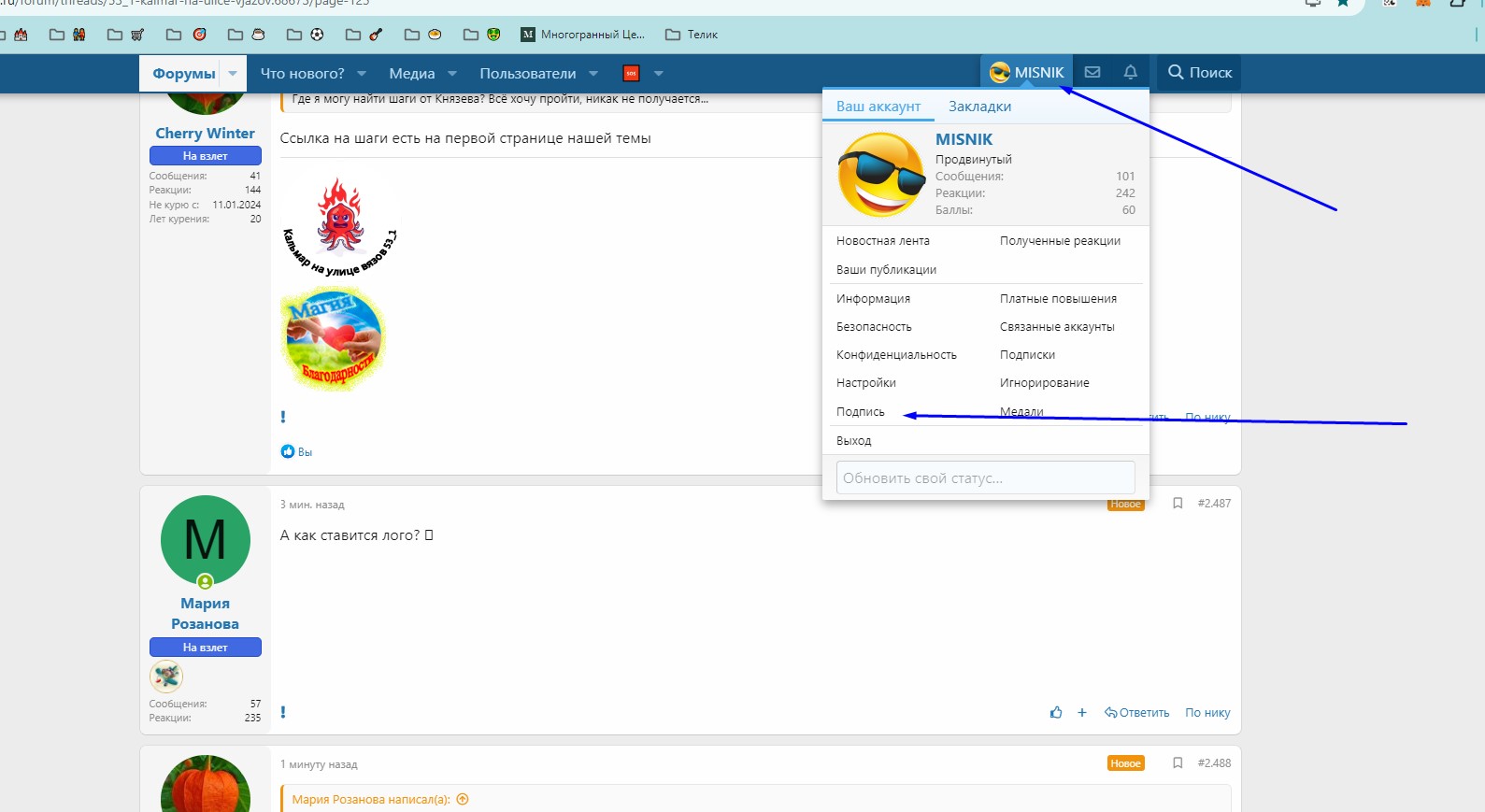Click the like reaction icon beside Вы
The image size is (1485, 812).
coord(288,451)
